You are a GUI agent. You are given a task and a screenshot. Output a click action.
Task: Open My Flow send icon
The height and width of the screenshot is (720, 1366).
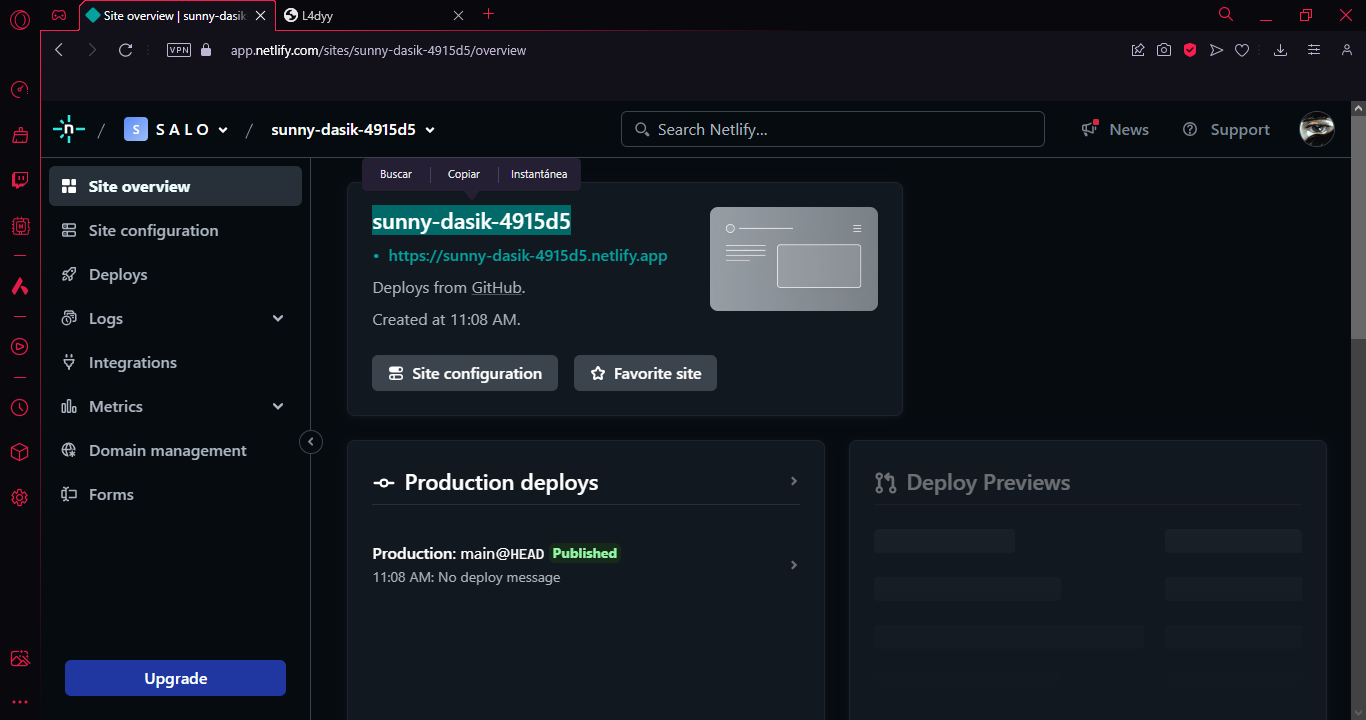(1216, 50)
